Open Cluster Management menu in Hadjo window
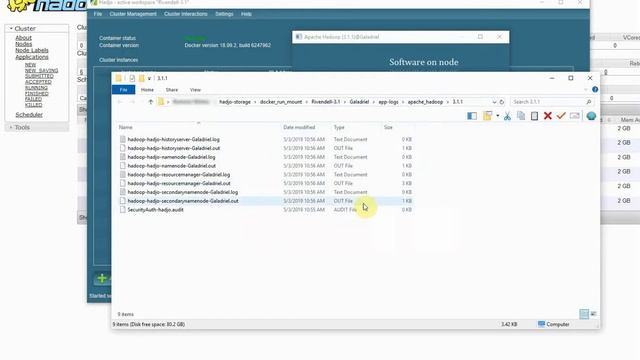Viewport: 640px width, 360px height. (x=133, y=14)
